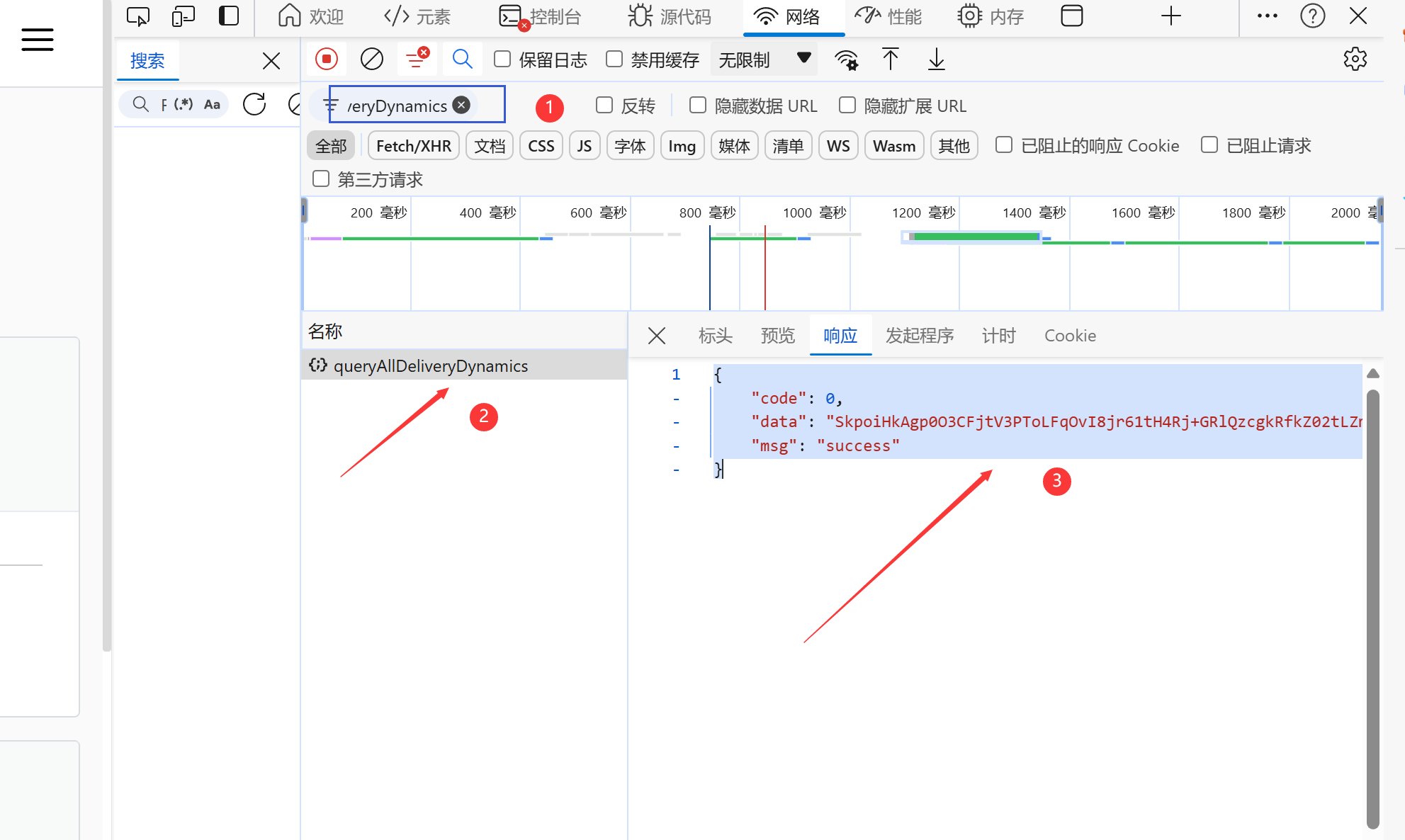Image resolution: width=1405 pixels, height=840 pixels.
Task: Enable the 保留日志 checkbox
Action: coord(502,59)
